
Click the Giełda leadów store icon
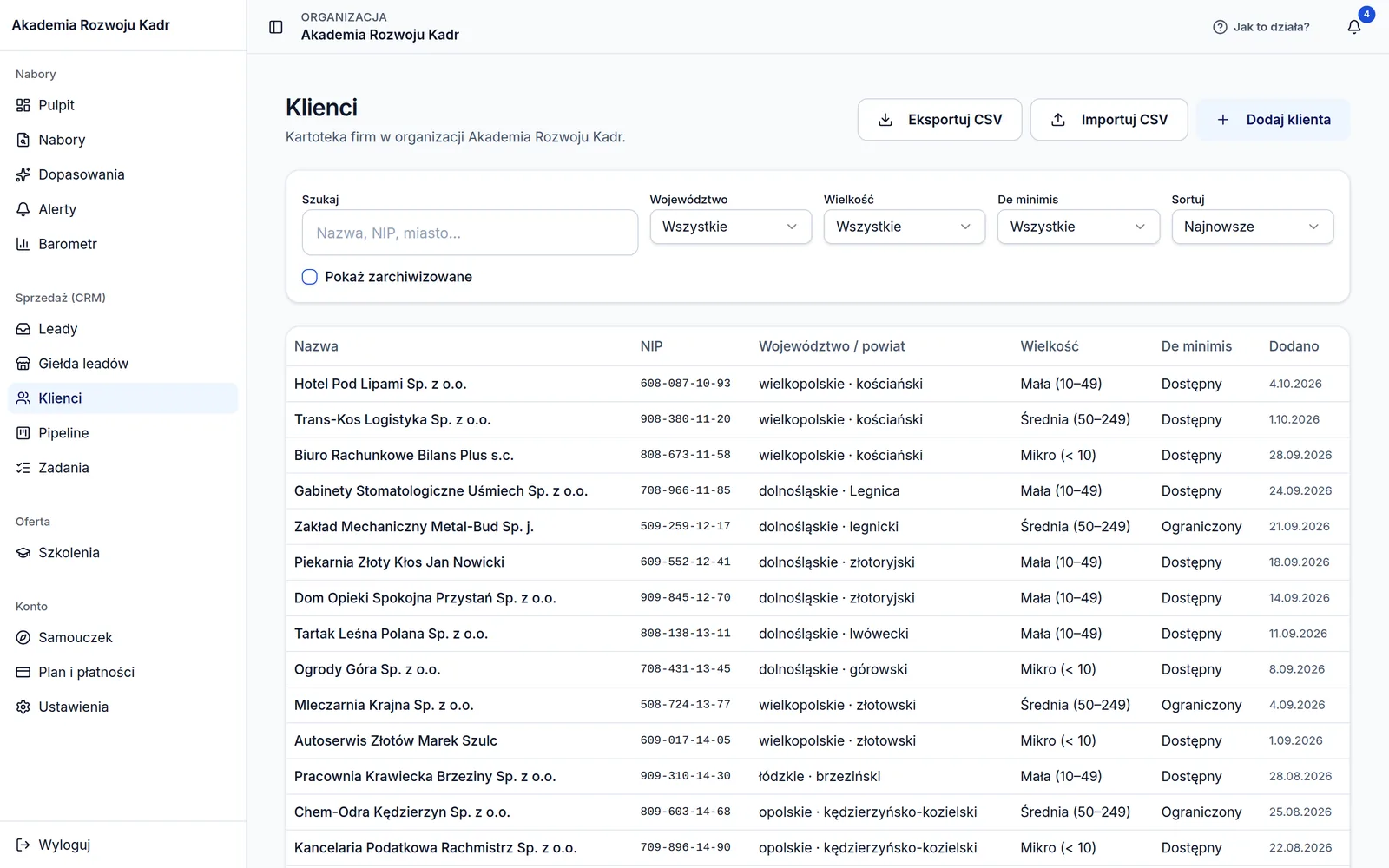23,364
